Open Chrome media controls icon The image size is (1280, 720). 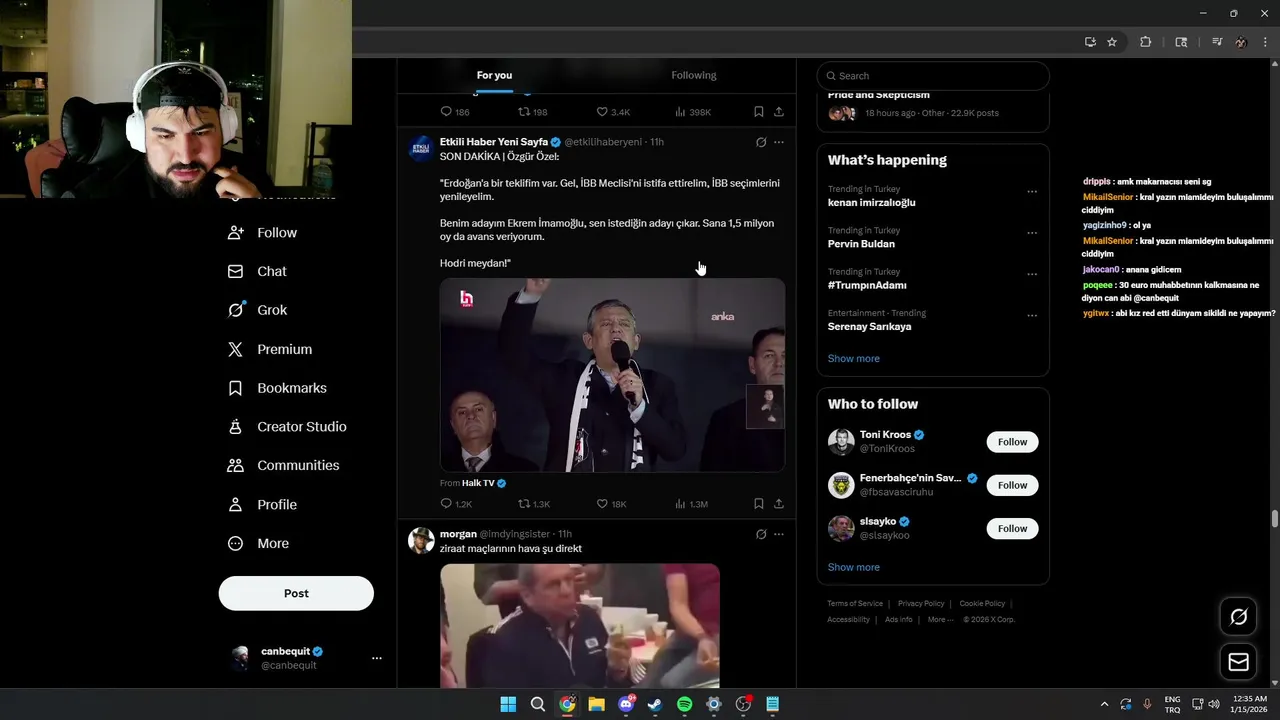click(x=1217, y=42)
